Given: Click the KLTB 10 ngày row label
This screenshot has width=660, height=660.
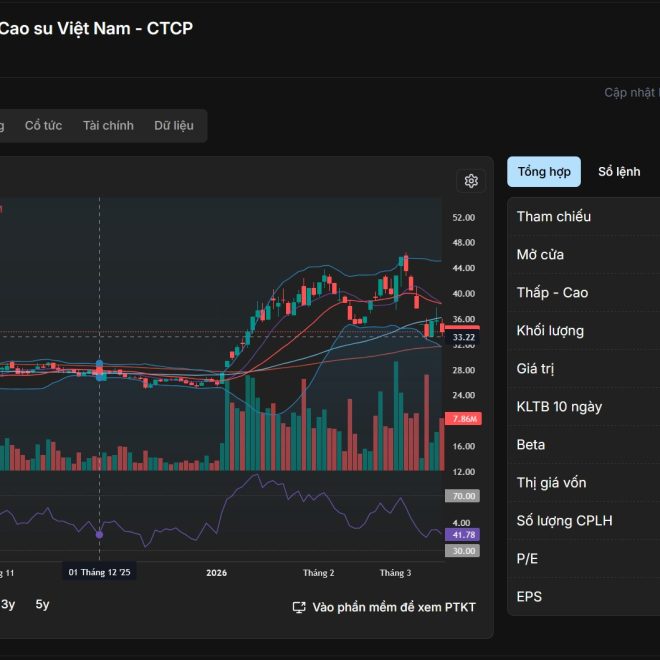Looking at the screenshot, I should (559, 407).
